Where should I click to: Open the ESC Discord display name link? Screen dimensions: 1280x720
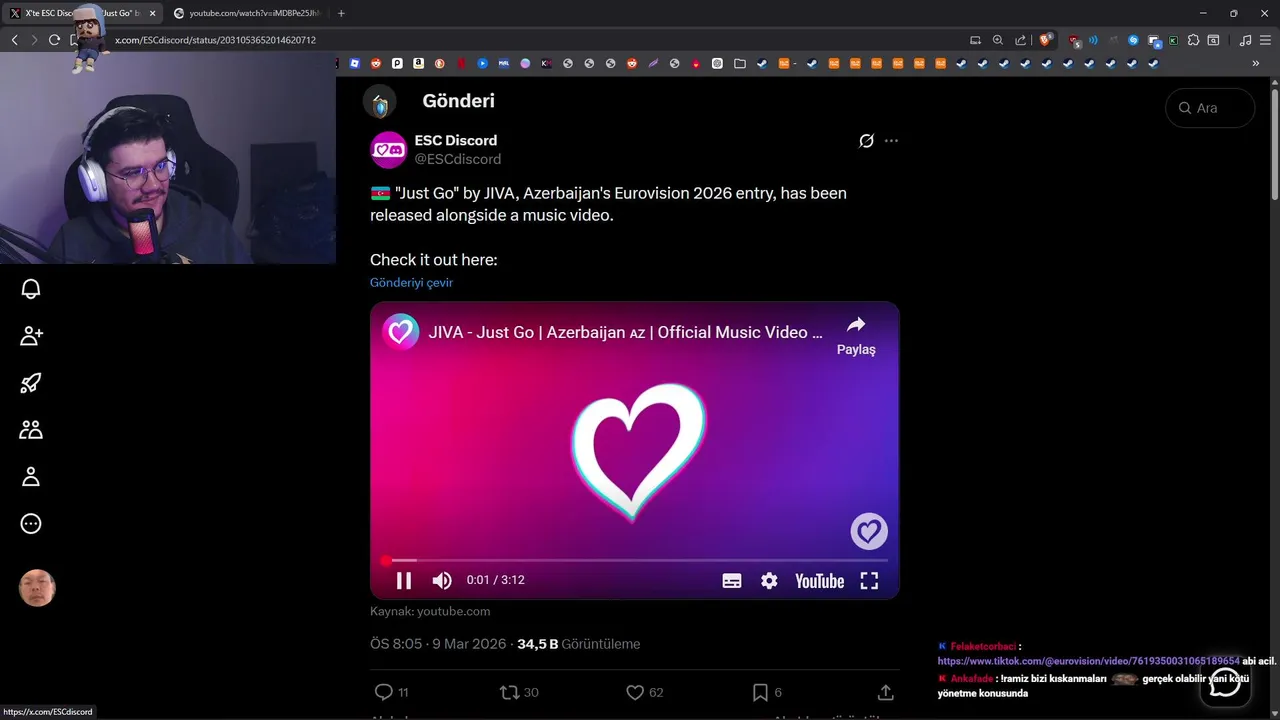coord(455,140)
